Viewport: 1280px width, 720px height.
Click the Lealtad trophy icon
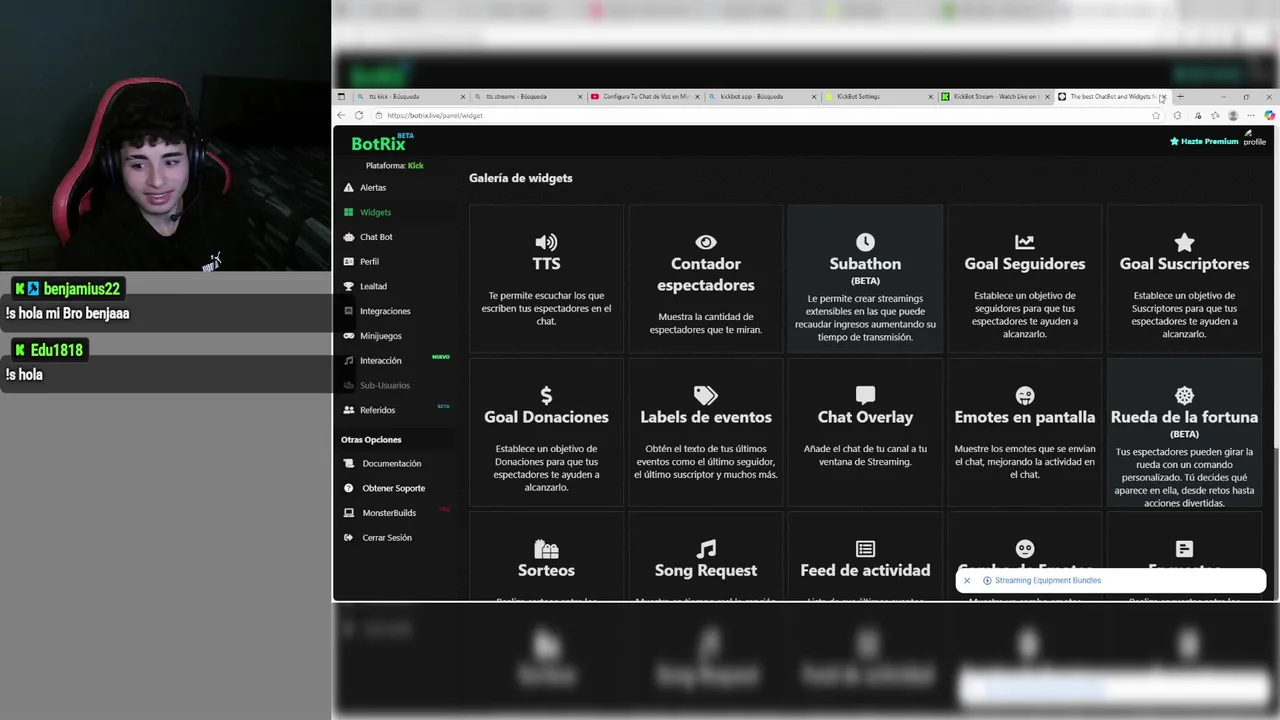tap(348, 286)
